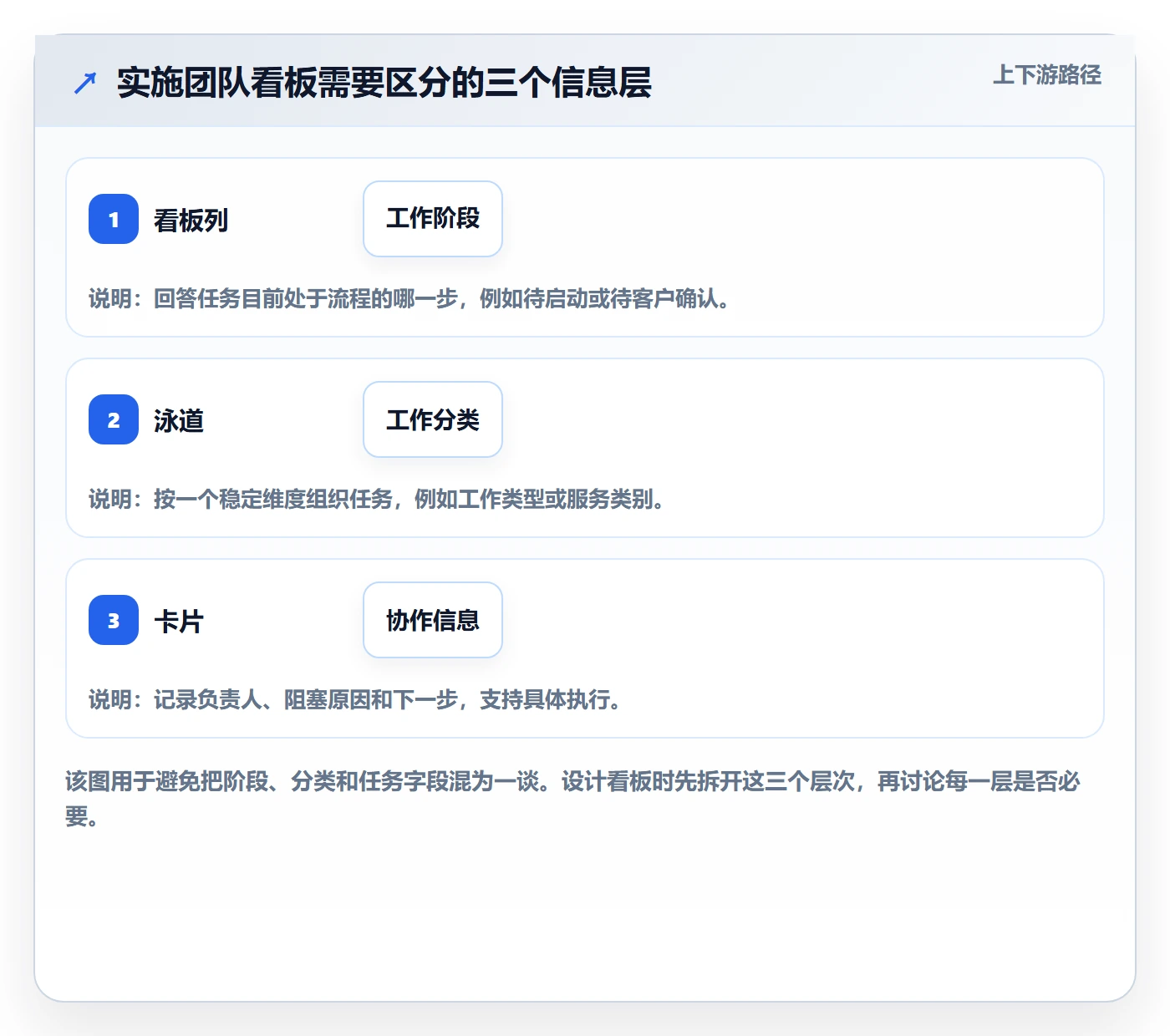Click the 看板列 row title

tap(191, 221)
